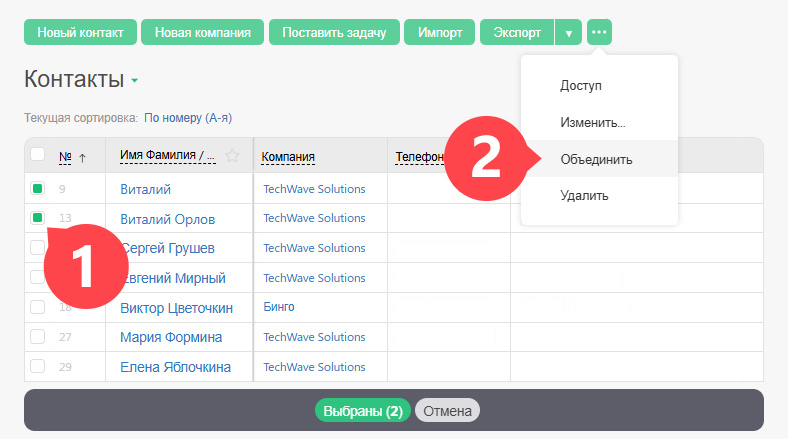The height and width of the screenshot is (439, 788).
Task: Sort by Имя Фамилия column header
Action: pos(167,156)
